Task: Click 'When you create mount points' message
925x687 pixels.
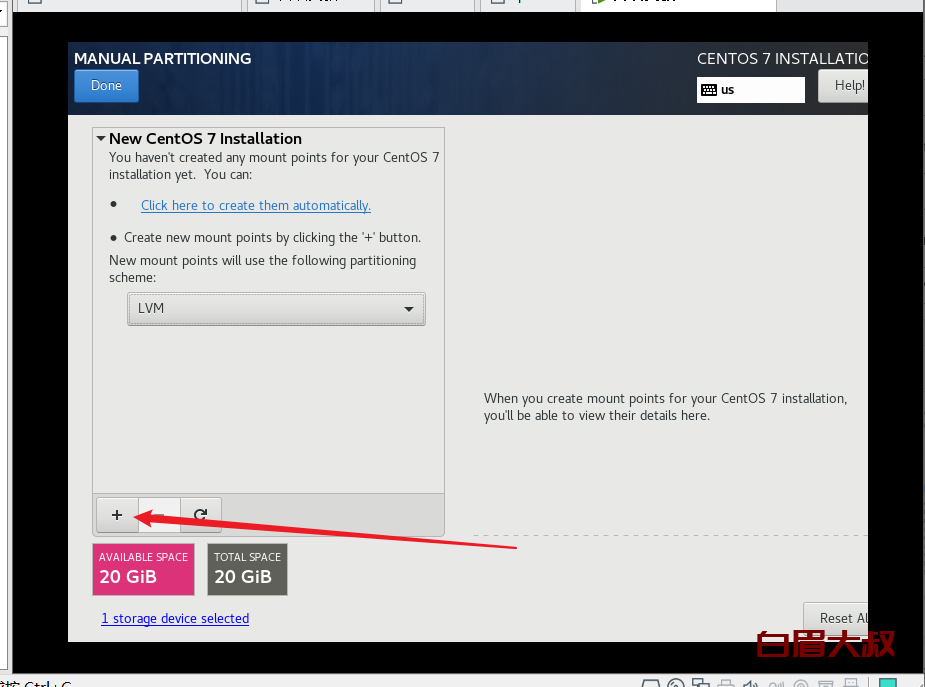Action: pyautogui.click(x=665, y=407)
